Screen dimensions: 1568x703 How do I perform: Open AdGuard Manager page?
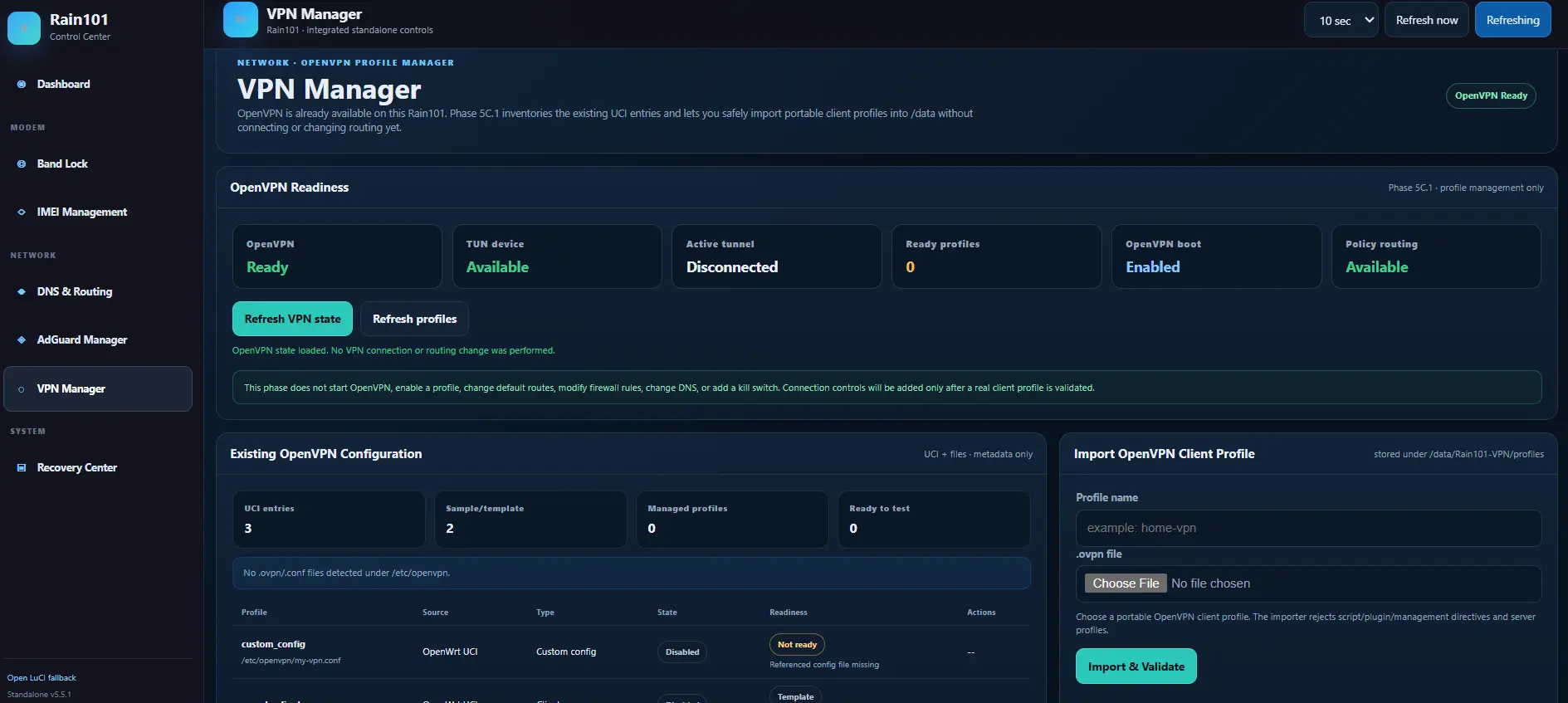(x=98, y=340)
